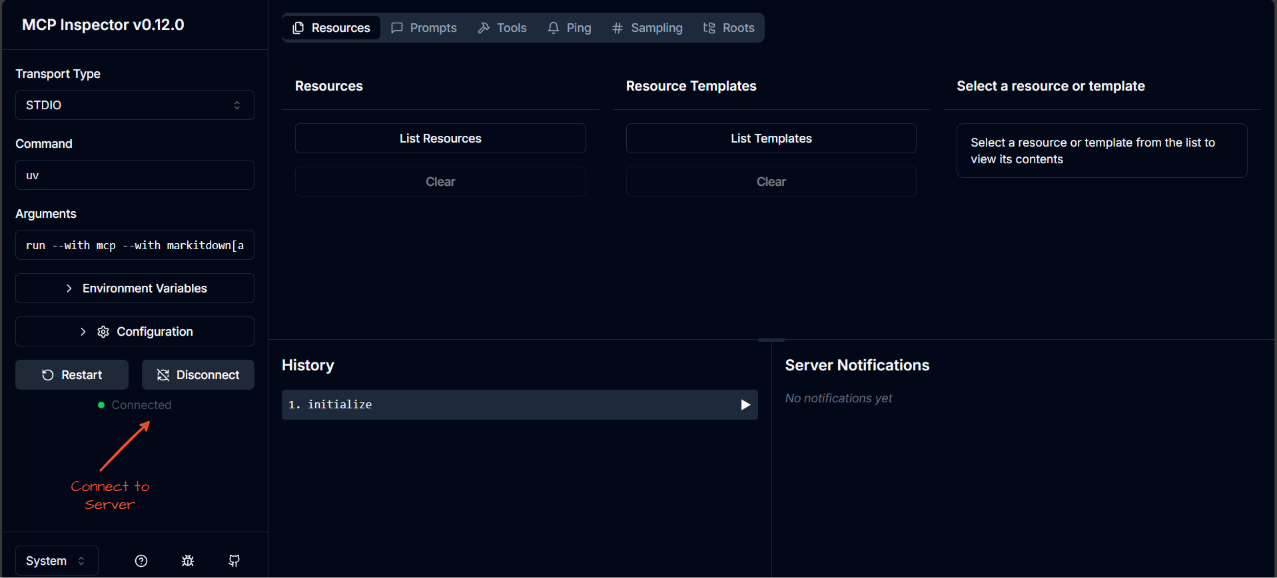Expand the Environment Variables section

tap(134, 288)
